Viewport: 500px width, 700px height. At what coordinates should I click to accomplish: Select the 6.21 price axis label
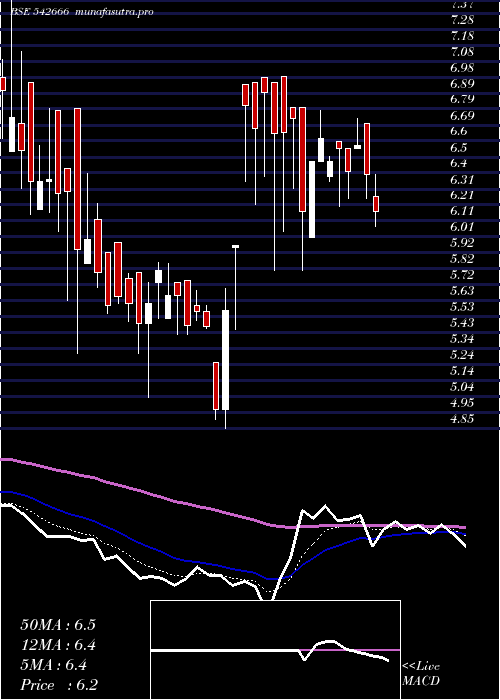pos(462,196)
